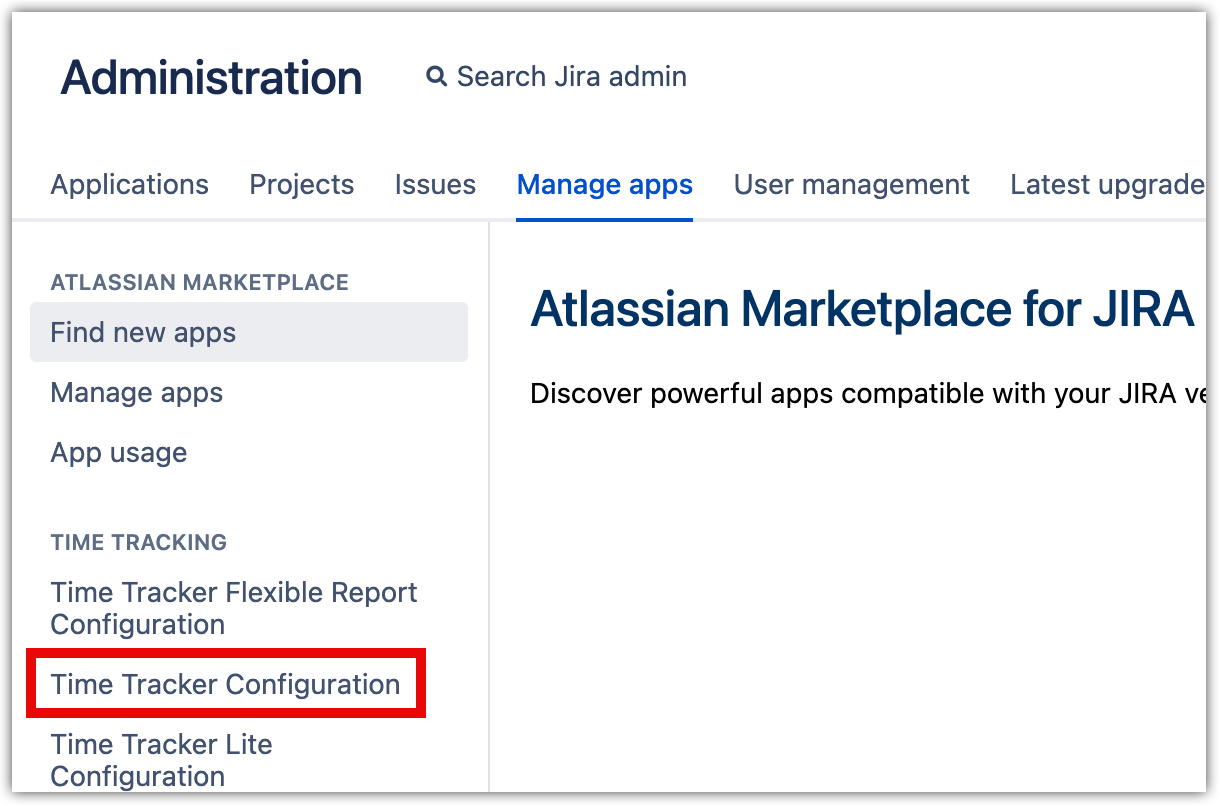Click the ATLASSIAN MARKETPLACE section heading
The image size is (1220, 806).
(200, 283)
